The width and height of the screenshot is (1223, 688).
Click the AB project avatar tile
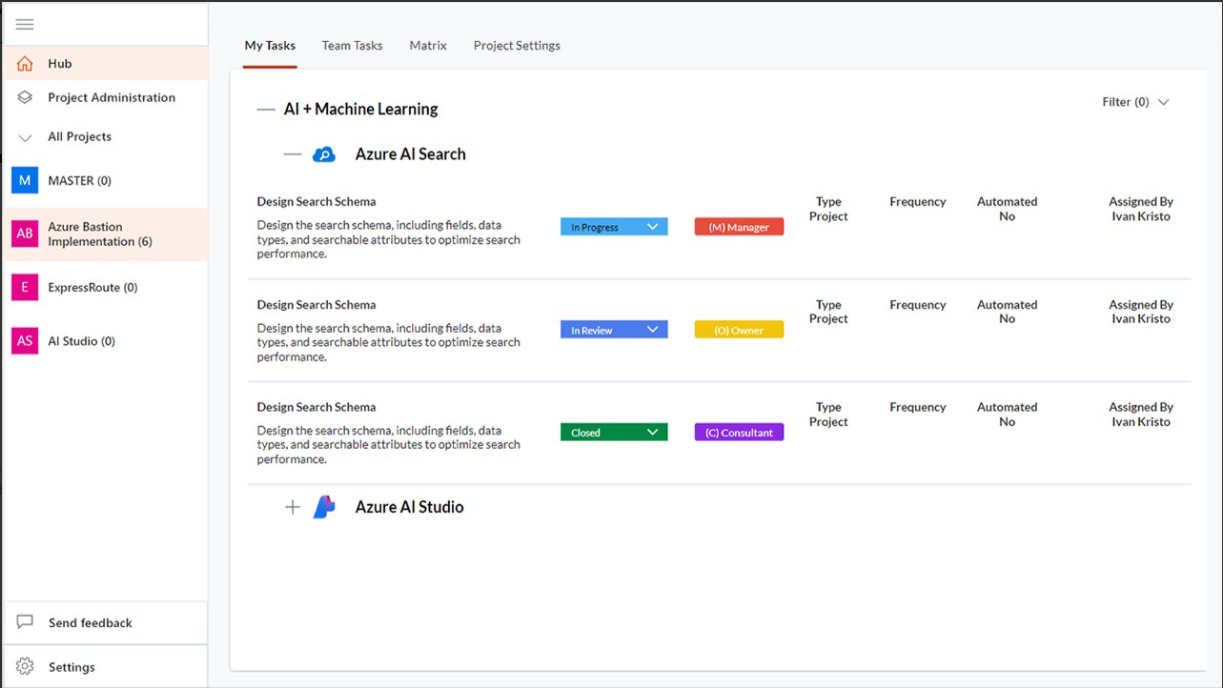25,234
